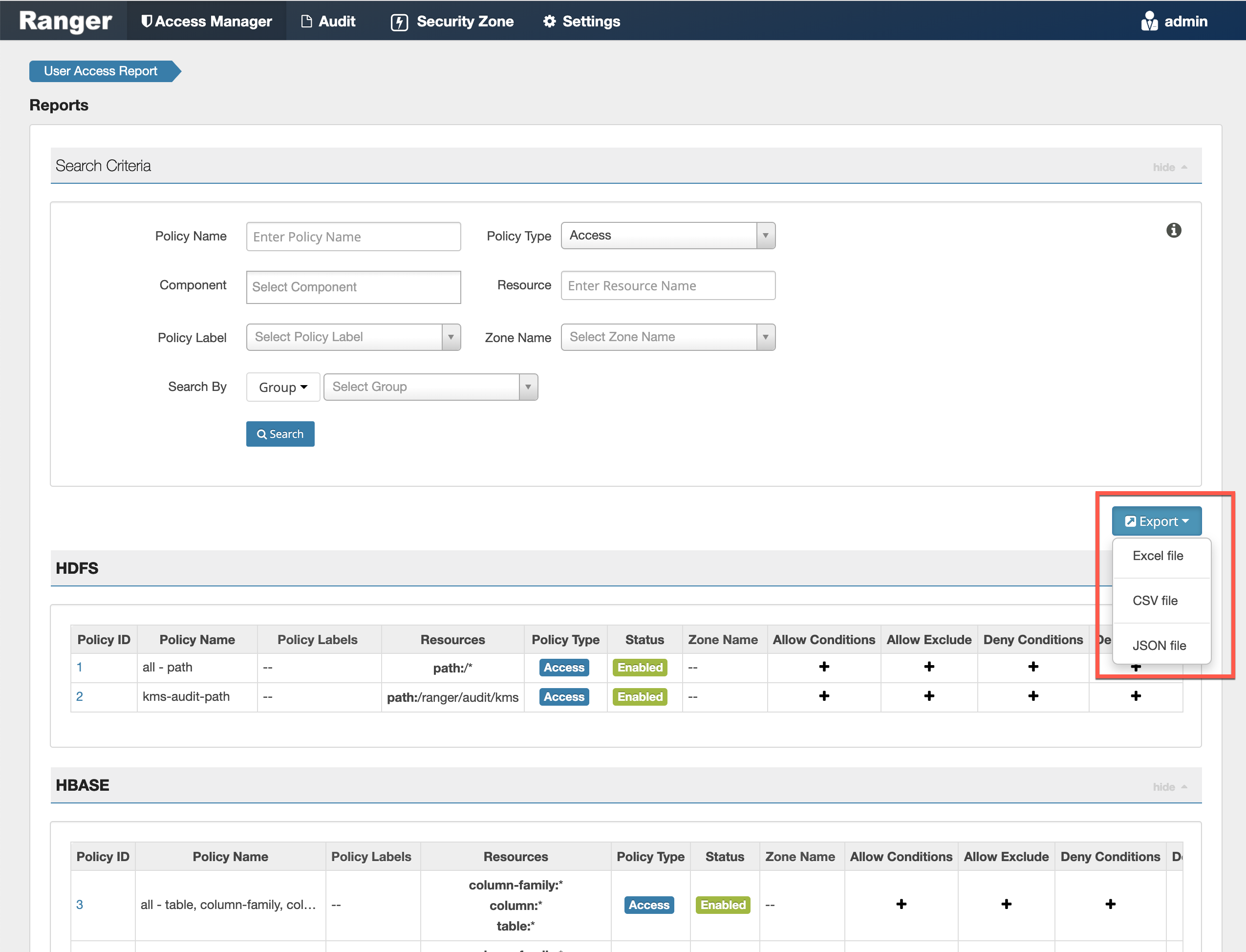Click the Enter Policy Name field
Viewport: 1246px width, 952px height.
(x=353, y=237)
